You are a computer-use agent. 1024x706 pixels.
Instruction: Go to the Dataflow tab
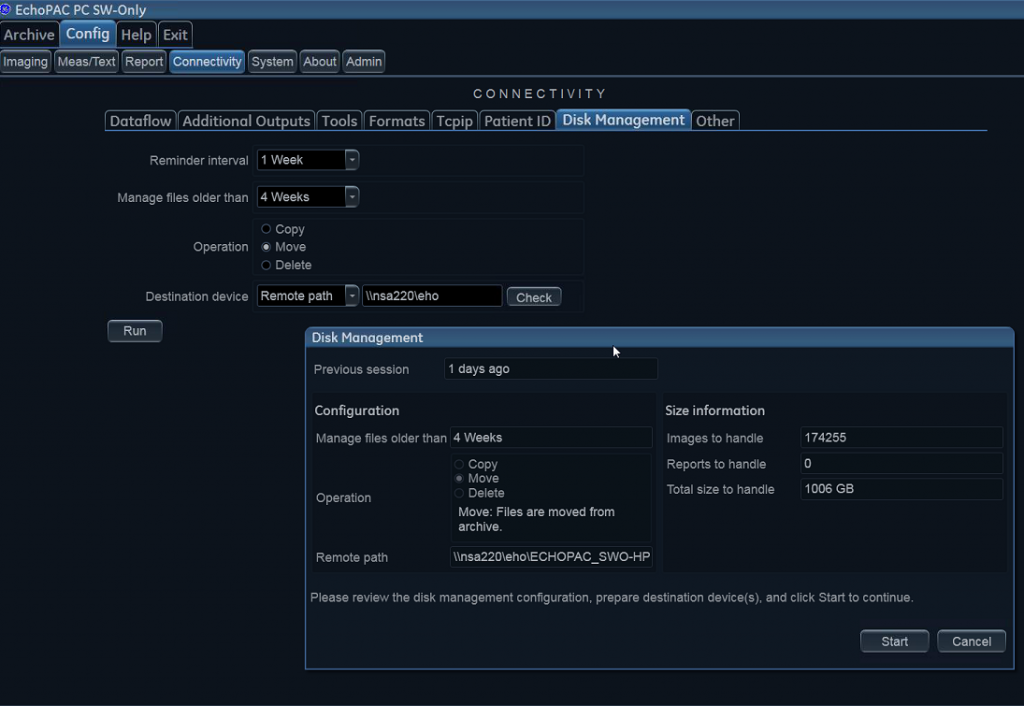point(140,121)
